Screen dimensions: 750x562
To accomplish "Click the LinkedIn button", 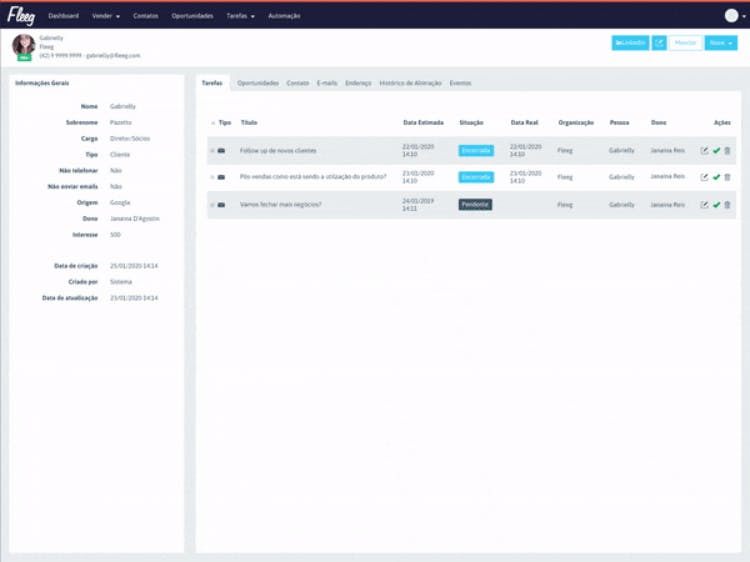I will [x=630, y=43].
